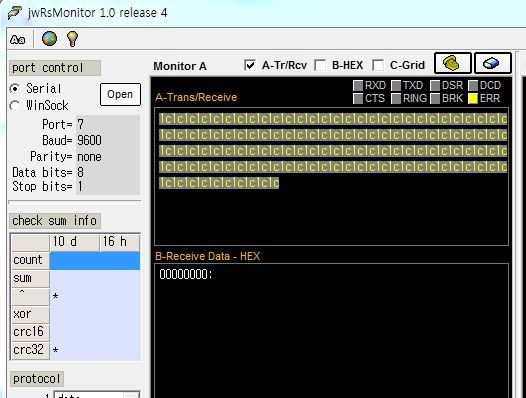
Task: Click the yellow stamp button in Monitor A
Action: click(453, 63)
